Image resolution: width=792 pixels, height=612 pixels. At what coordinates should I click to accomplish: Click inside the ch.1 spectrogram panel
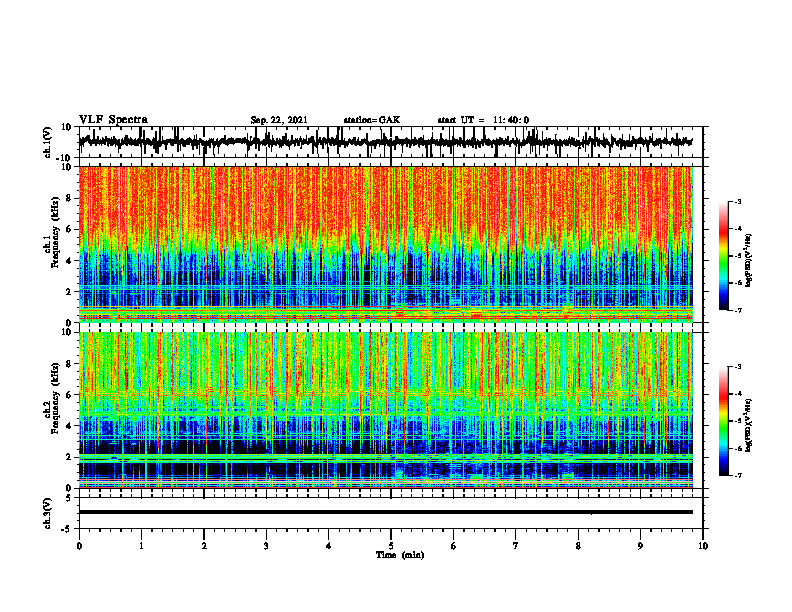point(385,244)
